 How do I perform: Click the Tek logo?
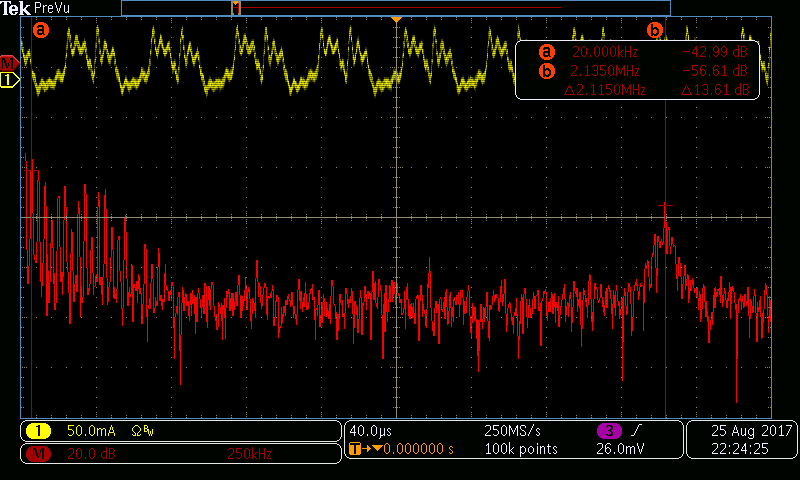pyautogui.click(x=15, y=8)
